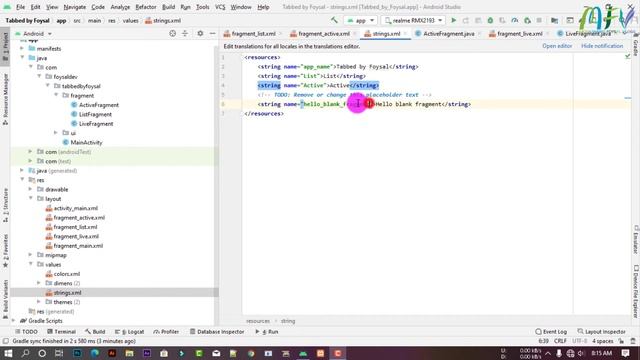Click the line separator CRLF in status bar
This screenshot has height=360, width=640.
click(560, 341)
